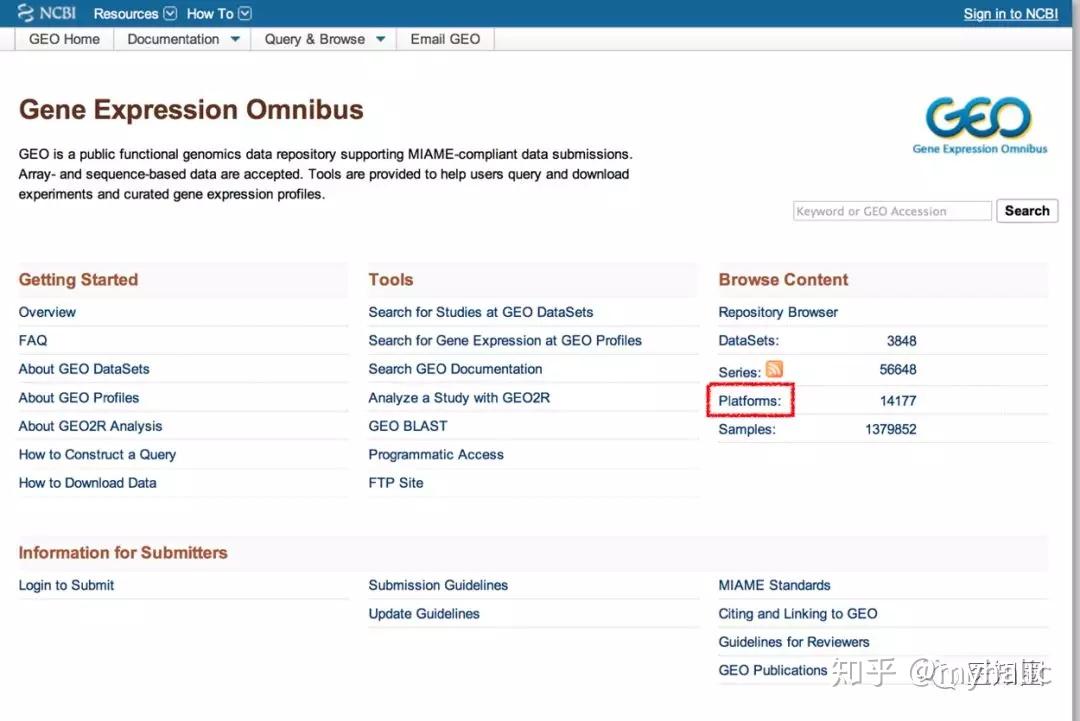The height and width of the screenshot is (721, 1080).
Task: Open the Overview link
Action: [47, 312]
